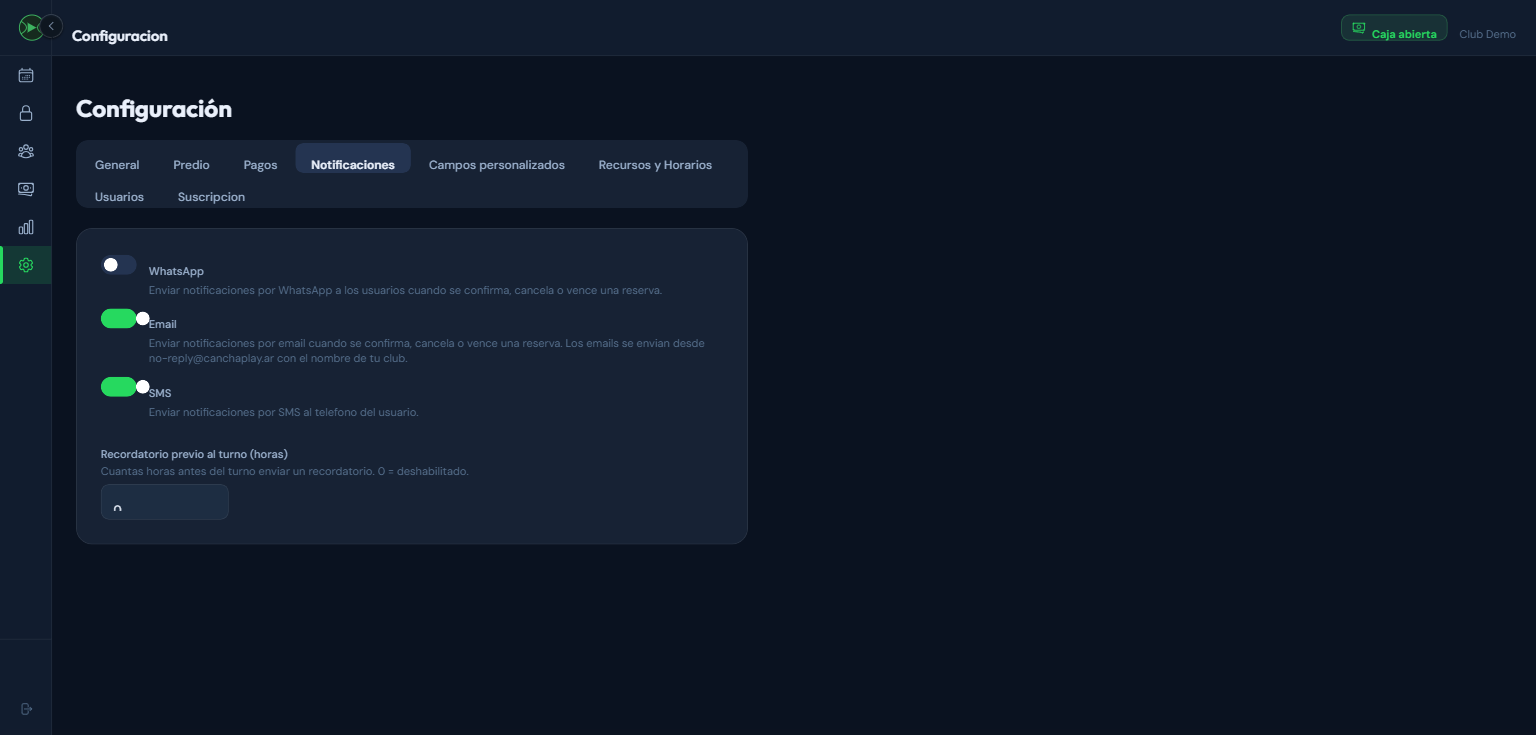Focus the reminder hours input field

[x=165, y=502]
